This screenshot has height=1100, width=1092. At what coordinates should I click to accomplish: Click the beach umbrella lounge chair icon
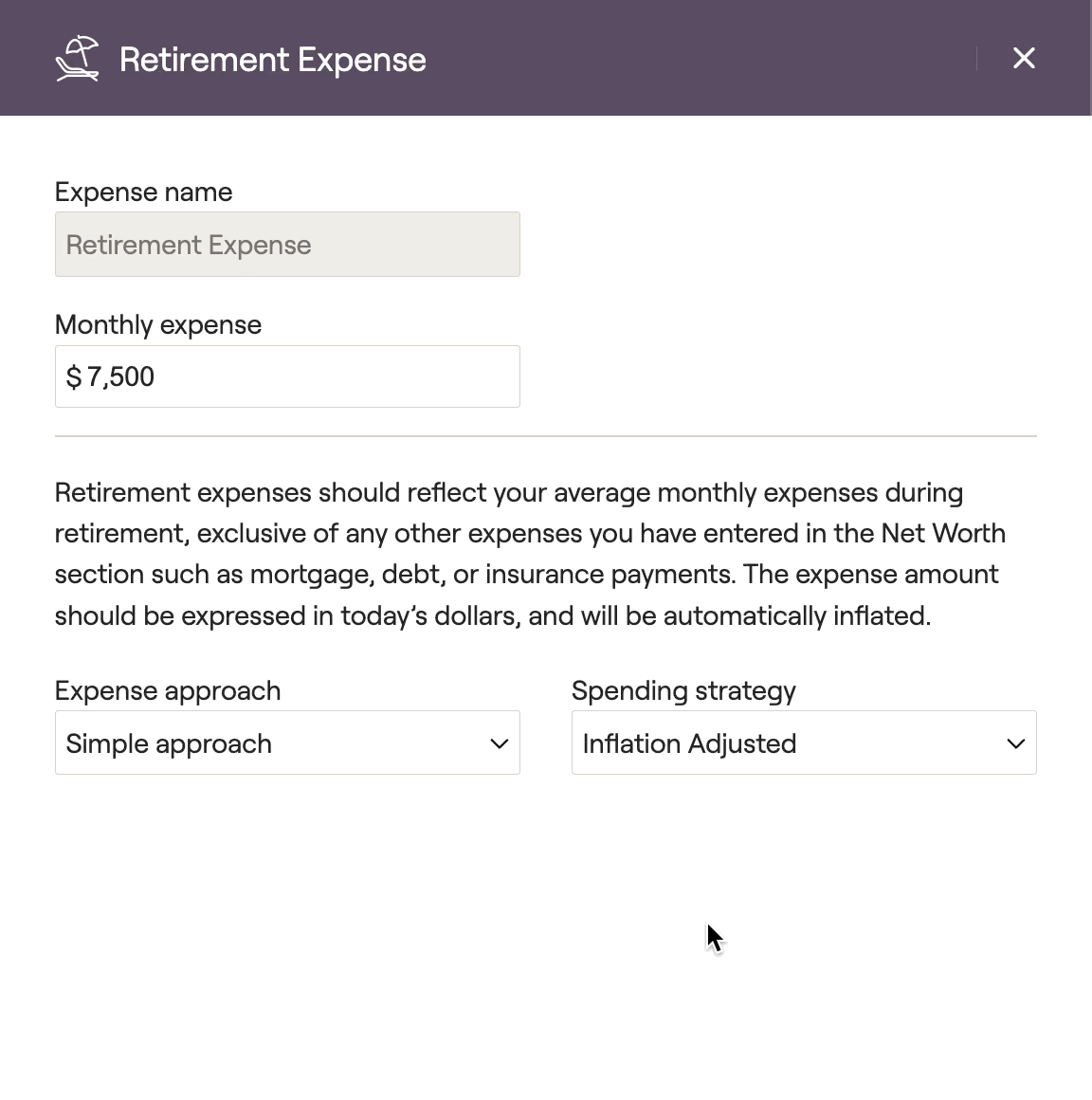pos(77,59)
